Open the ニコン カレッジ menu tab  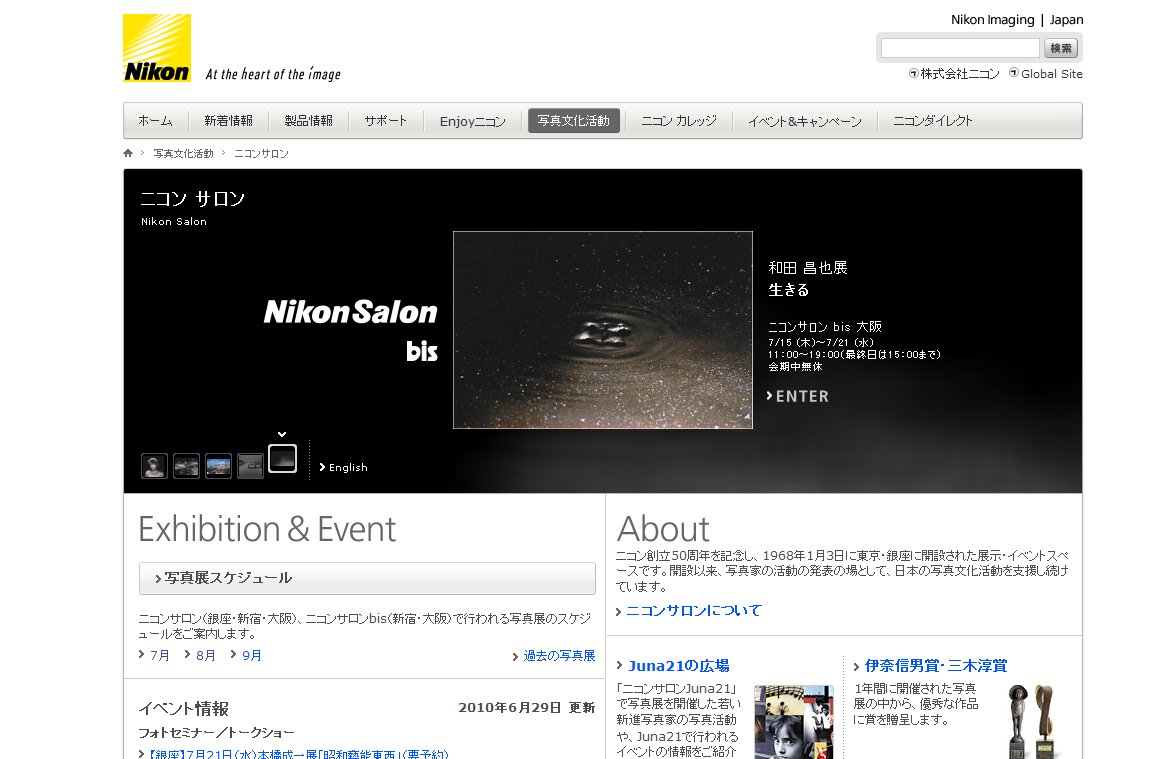(x=679, y=121)
